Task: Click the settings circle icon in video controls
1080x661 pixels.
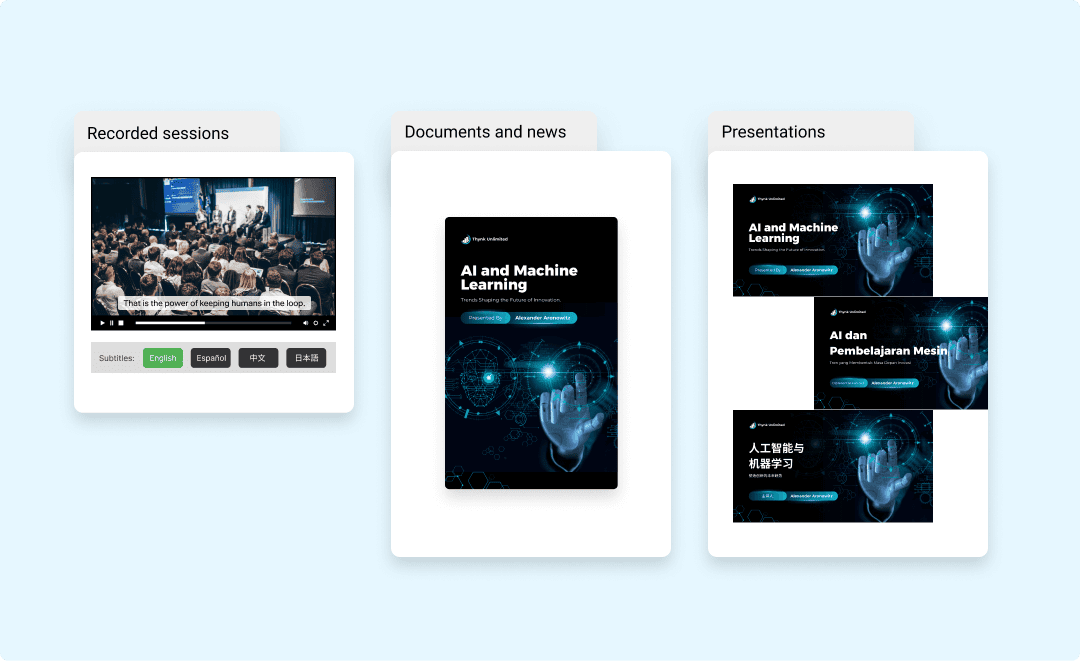Action: click(x=315, y=322)
